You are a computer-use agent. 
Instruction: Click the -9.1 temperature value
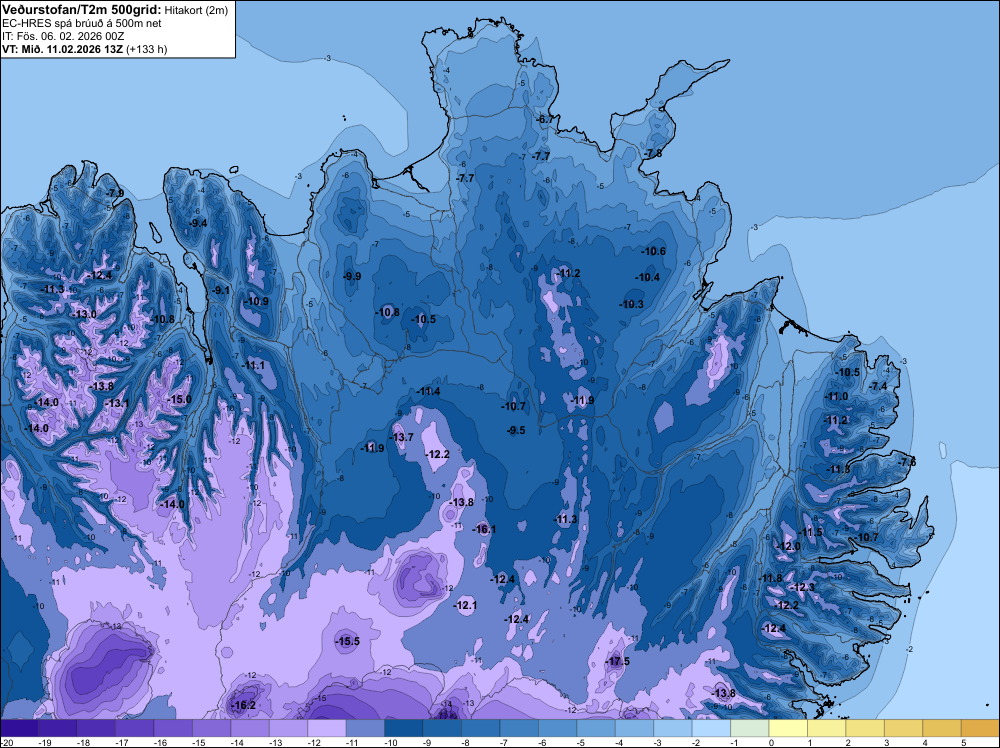point(221,290)
